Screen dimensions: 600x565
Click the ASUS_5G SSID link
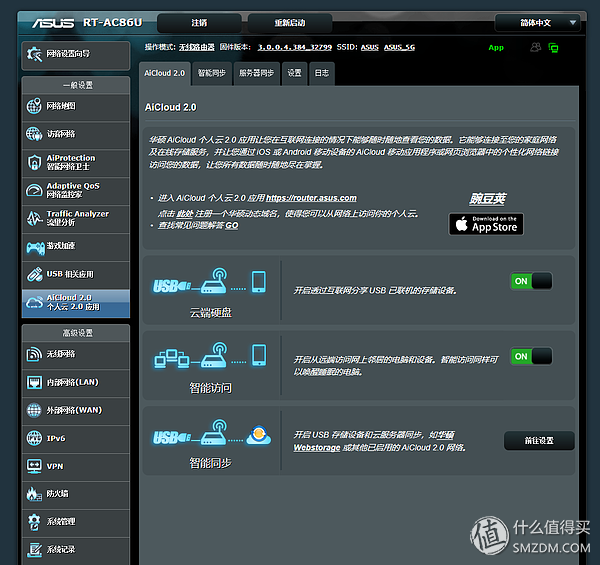coord(399,47)
